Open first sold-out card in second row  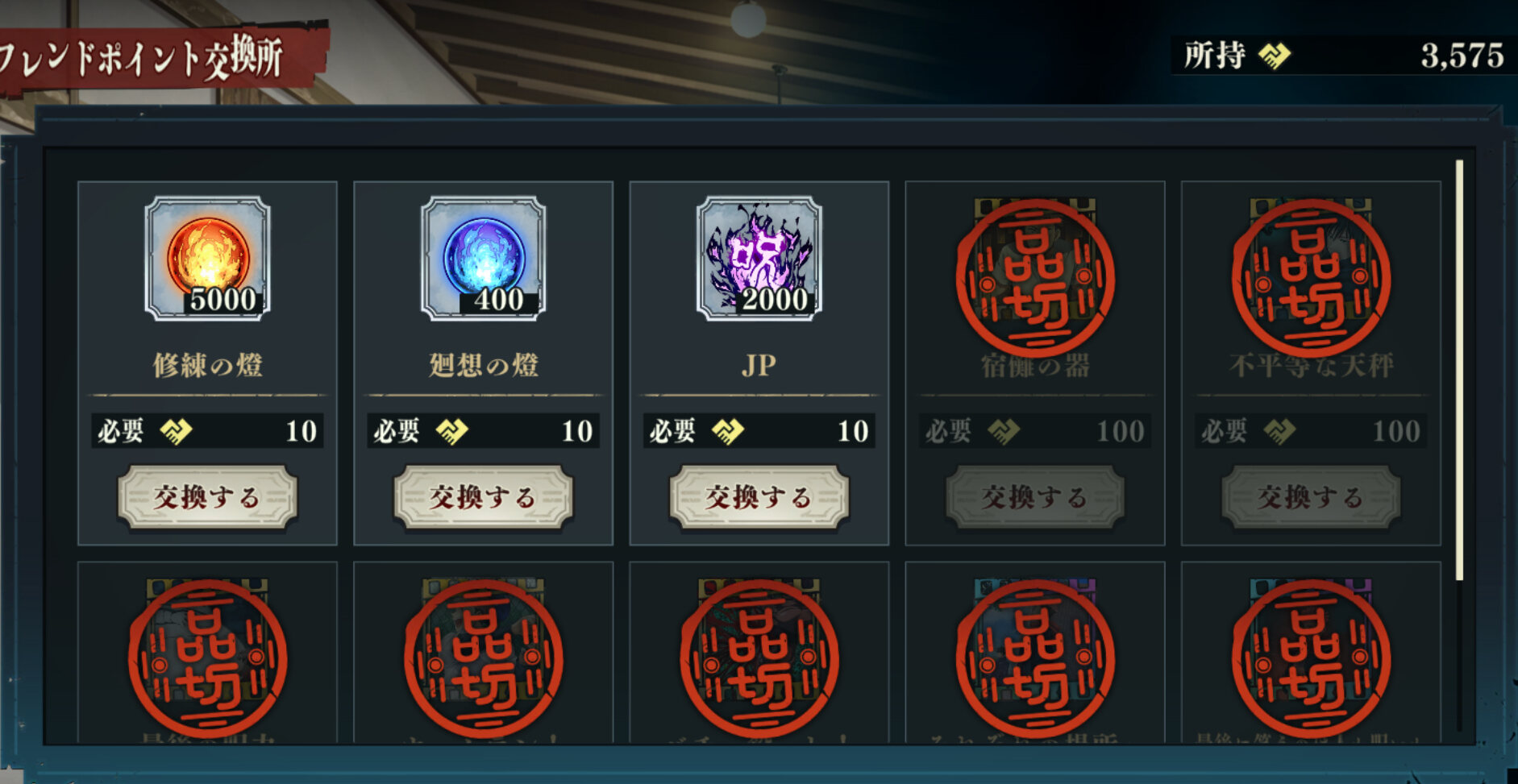[207, 653]
